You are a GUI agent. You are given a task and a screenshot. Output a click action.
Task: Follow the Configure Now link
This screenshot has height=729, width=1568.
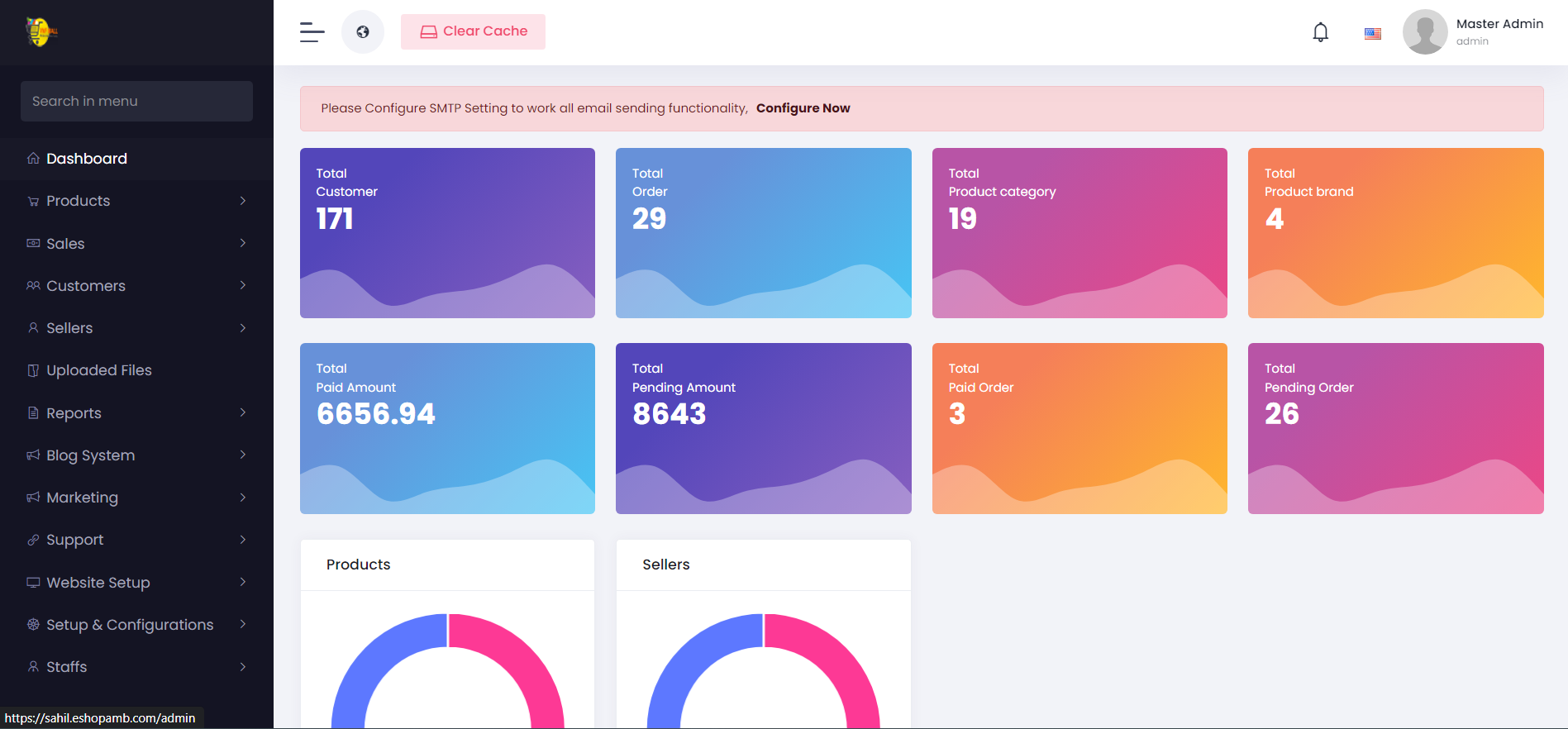tap(803, 108)
